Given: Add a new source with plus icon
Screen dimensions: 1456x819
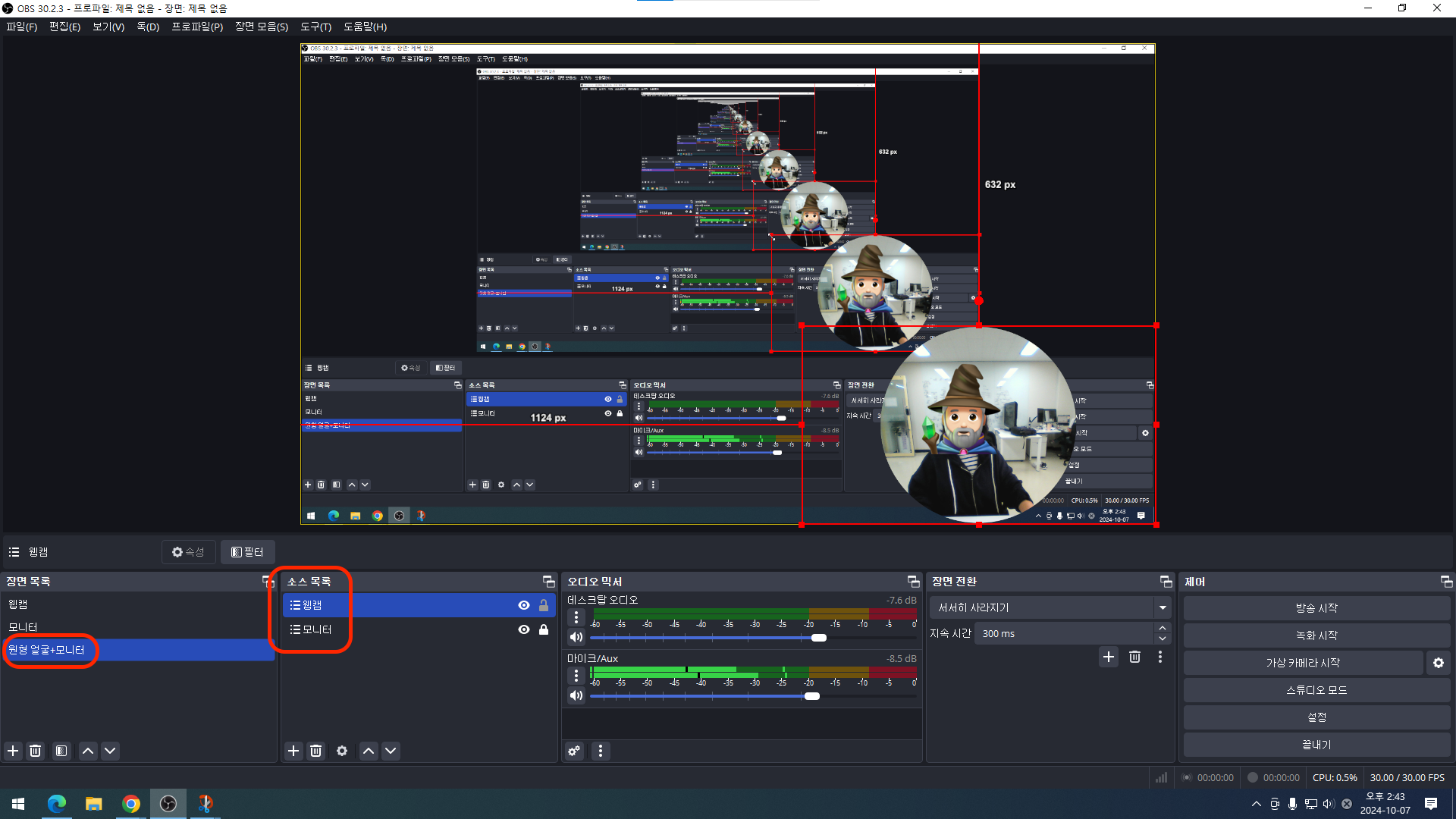Looking at the screenshot, I should click(x=293, y=751).
